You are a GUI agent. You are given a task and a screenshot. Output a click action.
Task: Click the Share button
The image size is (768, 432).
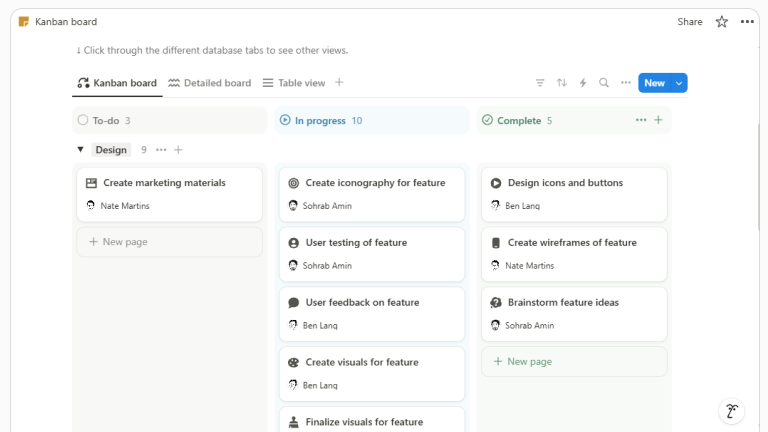[690, 22]
